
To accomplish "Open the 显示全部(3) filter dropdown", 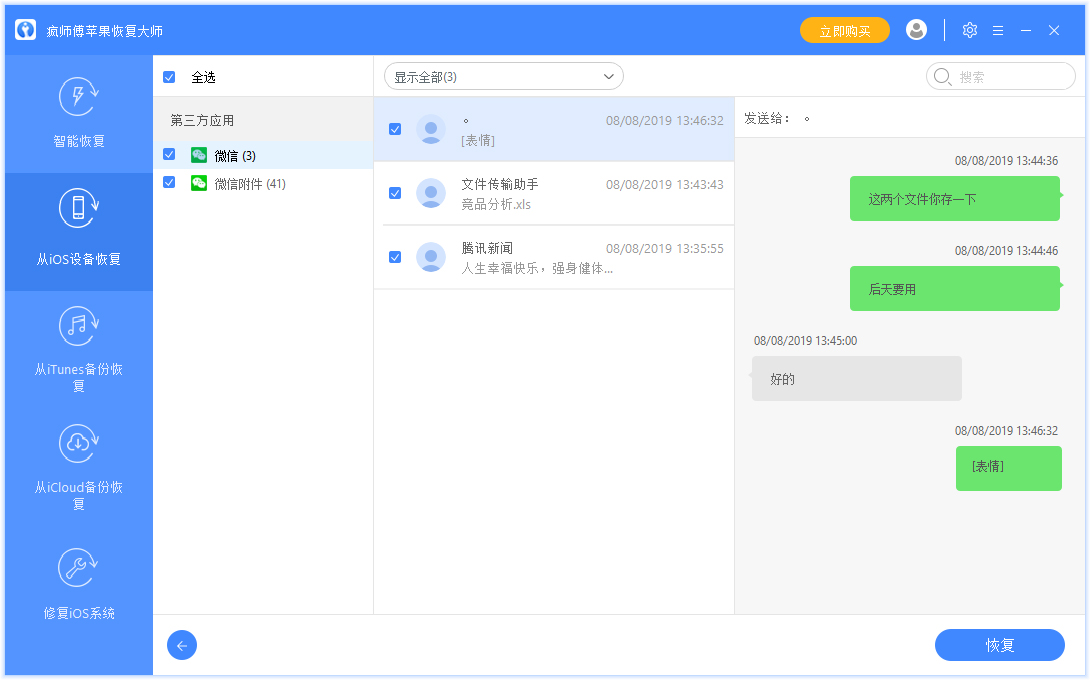I will click(x=503, y=76).
